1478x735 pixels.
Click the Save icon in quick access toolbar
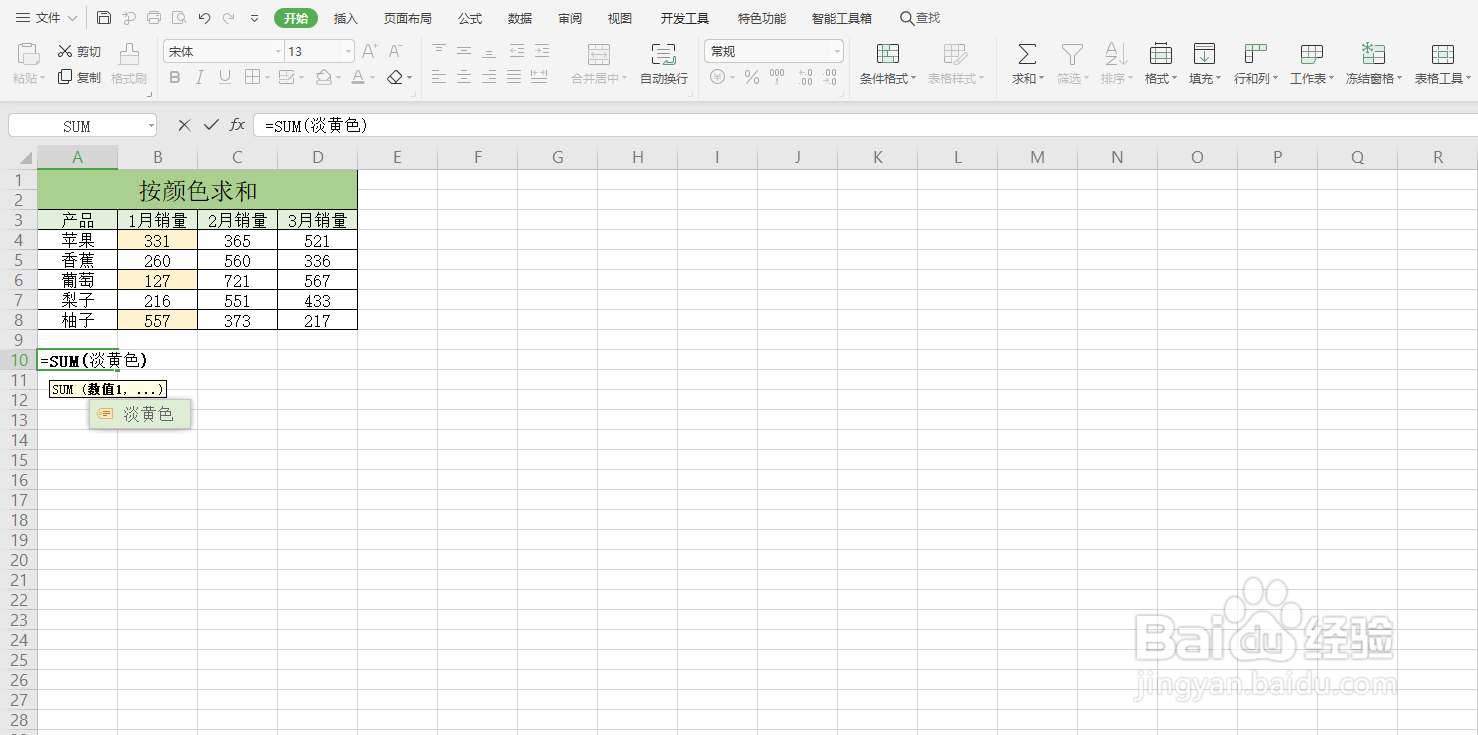click(104, 18)
